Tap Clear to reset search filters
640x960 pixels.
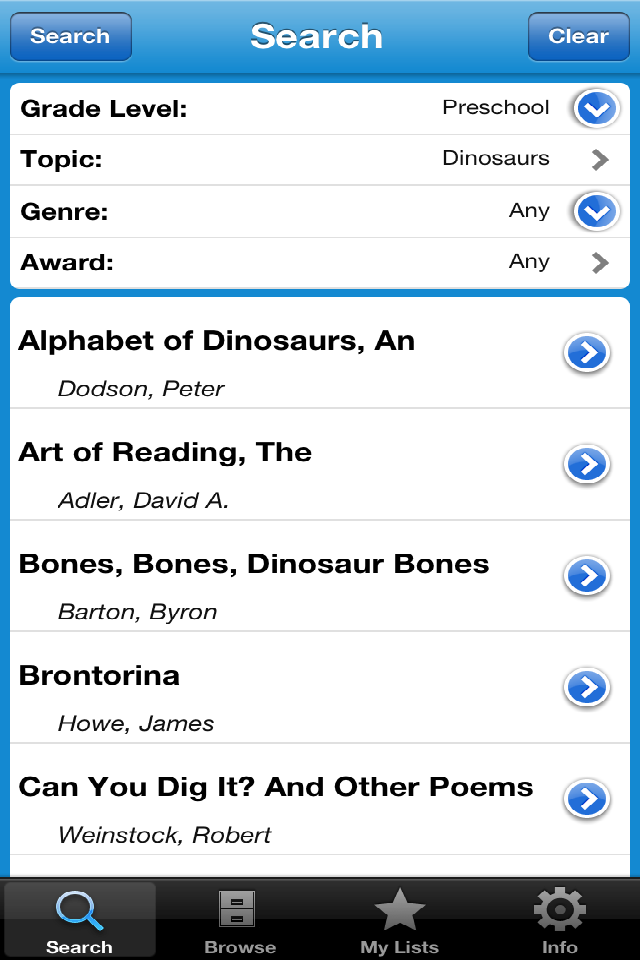click(578, 36)
